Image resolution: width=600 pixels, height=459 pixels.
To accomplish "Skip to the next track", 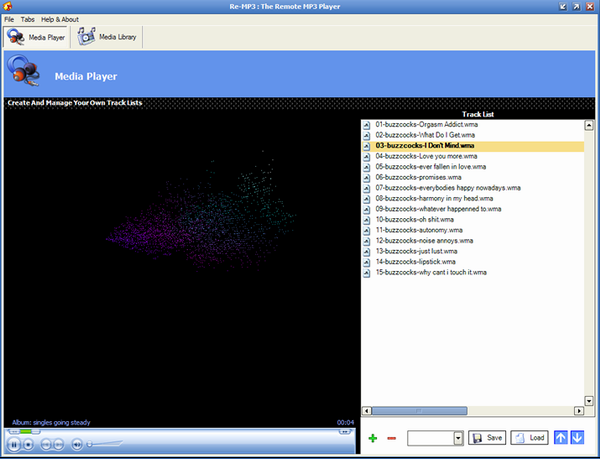I will tap(58, 444).
